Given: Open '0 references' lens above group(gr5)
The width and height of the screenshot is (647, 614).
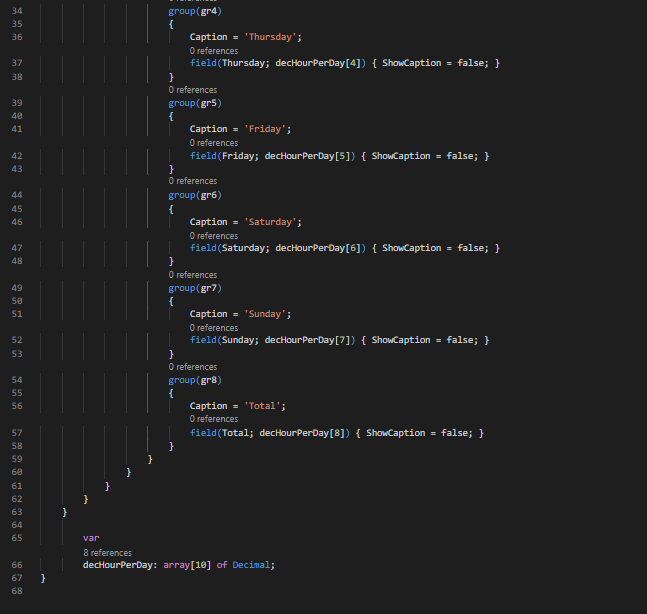Looking at the screenshot, I should tap(193, 90).
